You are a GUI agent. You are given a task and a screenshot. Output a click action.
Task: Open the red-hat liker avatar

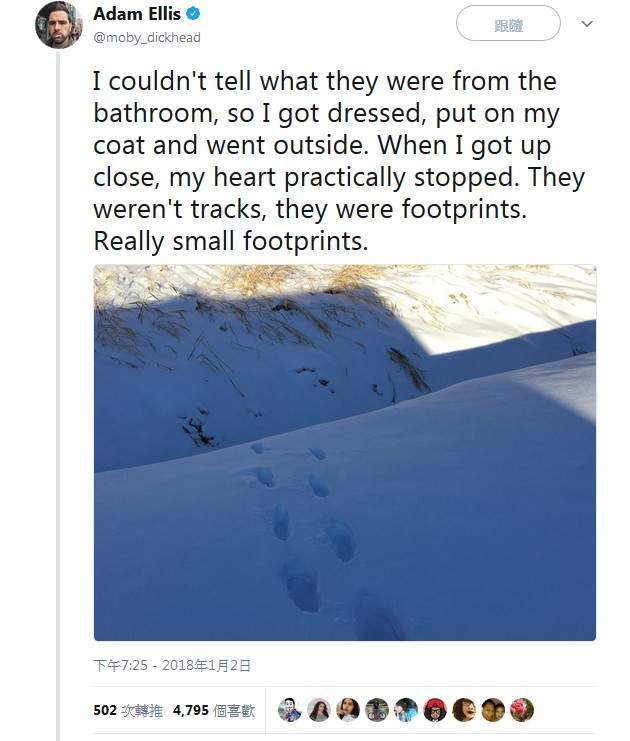[x=435, y=710]
